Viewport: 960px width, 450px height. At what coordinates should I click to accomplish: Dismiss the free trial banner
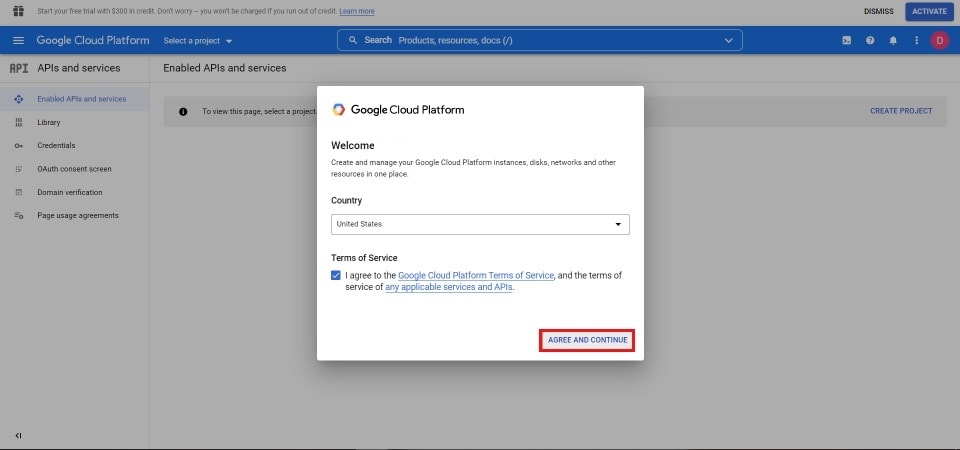(879, 12)
